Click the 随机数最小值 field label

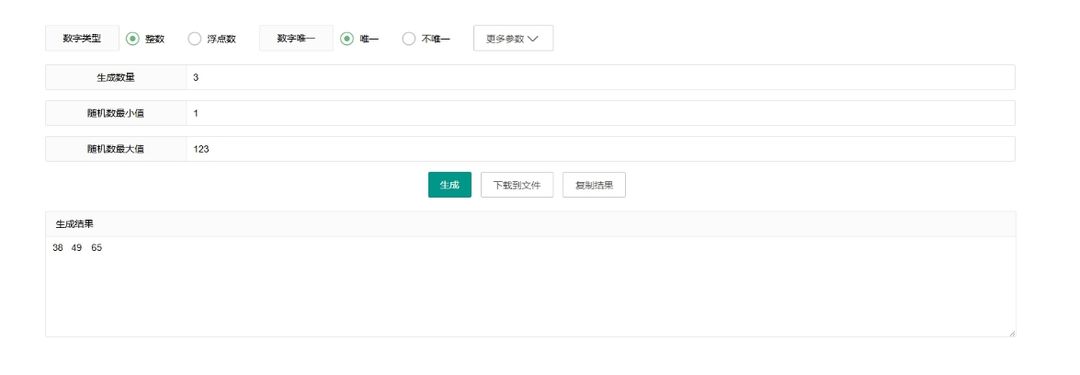(116, 113)
